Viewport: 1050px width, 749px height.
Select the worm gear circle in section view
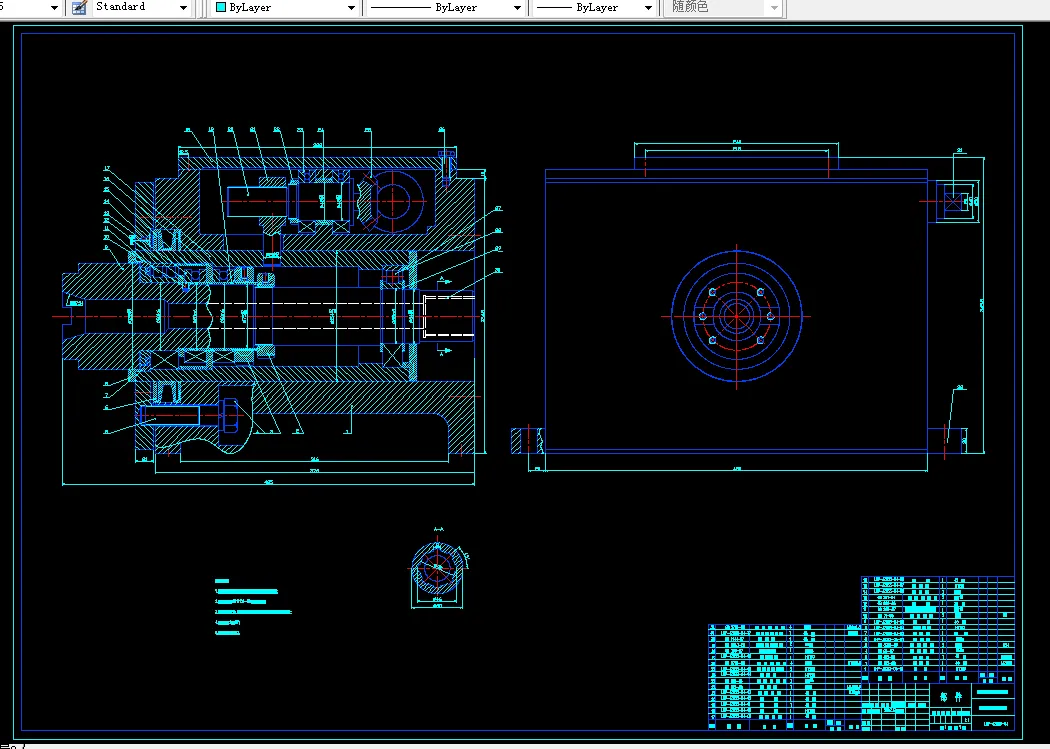[x=393, y=201]
